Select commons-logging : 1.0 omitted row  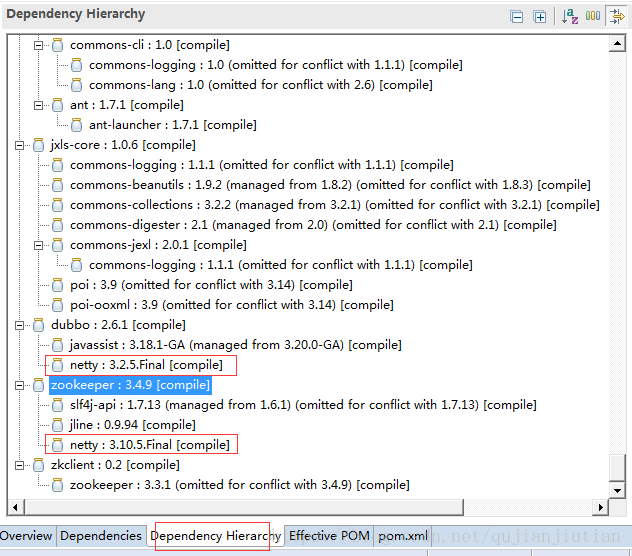pyautogui.click(x=276, y=65)
